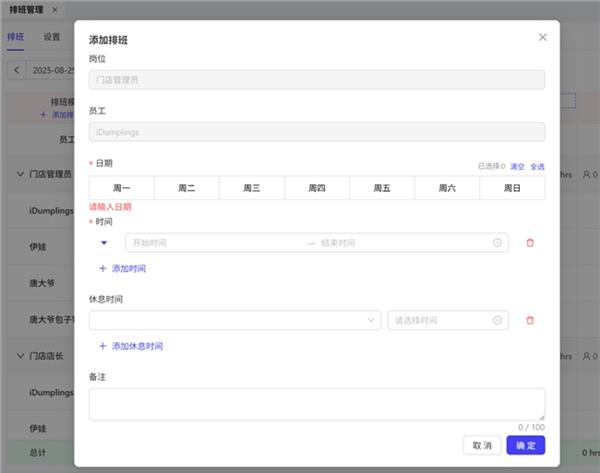Delete the time row using the red trash icon

pyautogui.click(x=530, y=243)
